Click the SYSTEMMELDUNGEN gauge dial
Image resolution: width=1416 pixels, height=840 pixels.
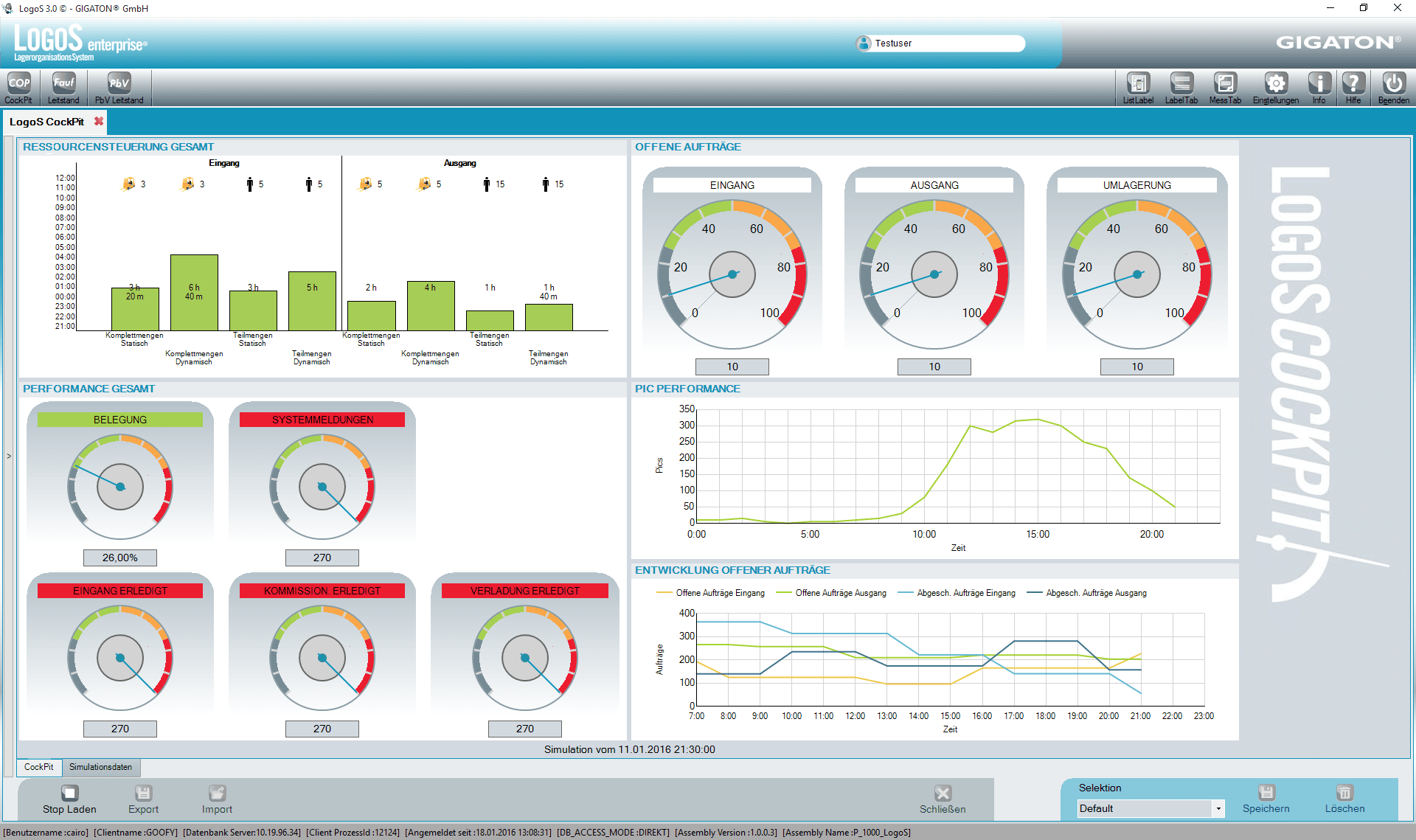(x=322, y=487)
